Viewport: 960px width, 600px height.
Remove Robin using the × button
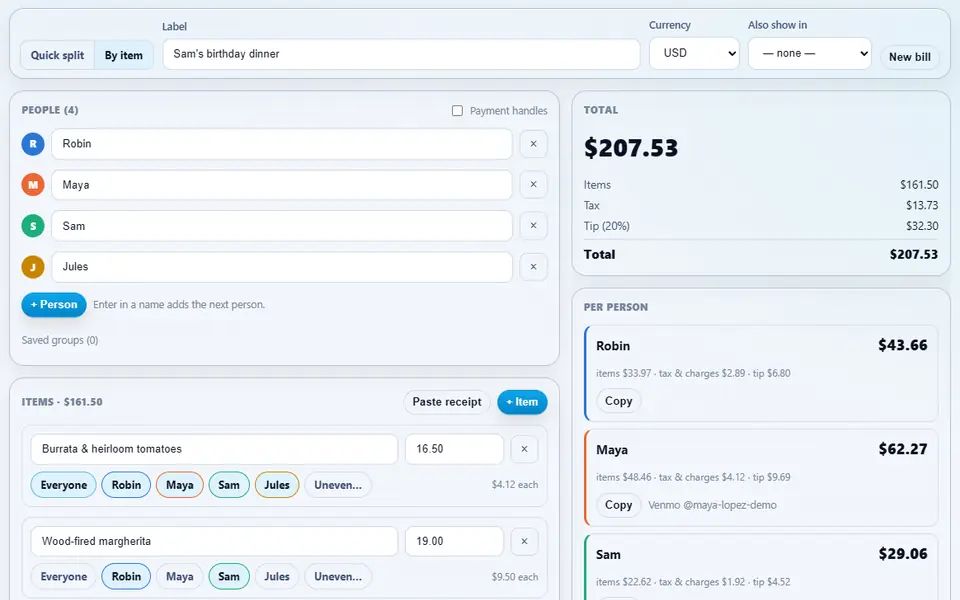(x=533, y=144)
